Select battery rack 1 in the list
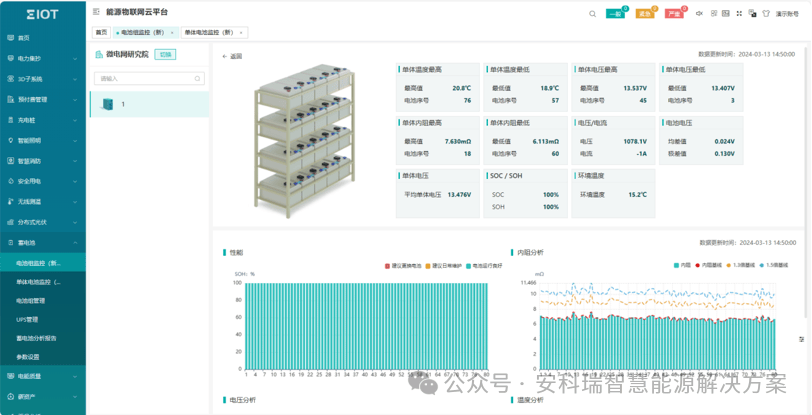 tap(149, 104)
